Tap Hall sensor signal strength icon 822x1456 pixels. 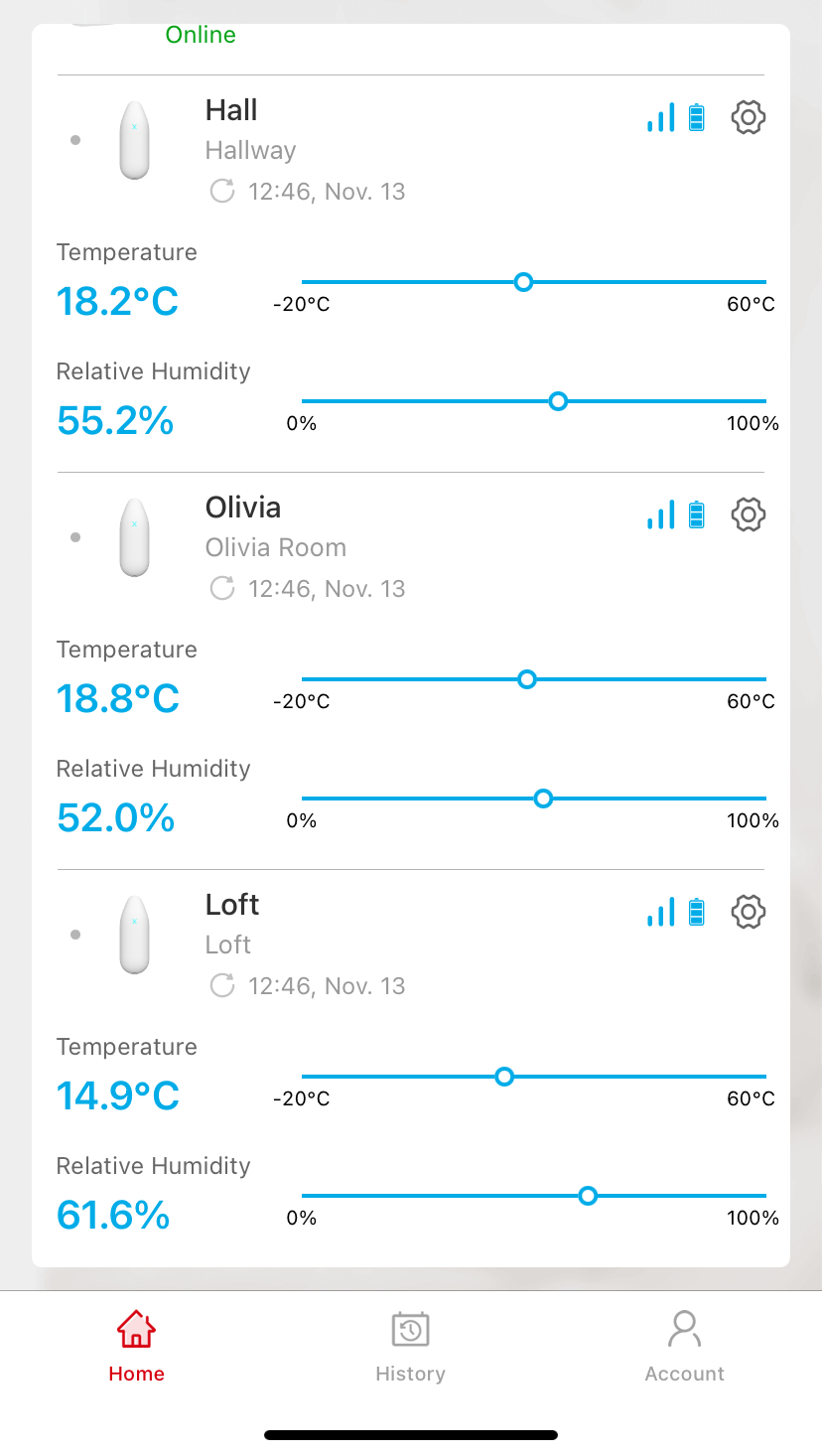661,117
